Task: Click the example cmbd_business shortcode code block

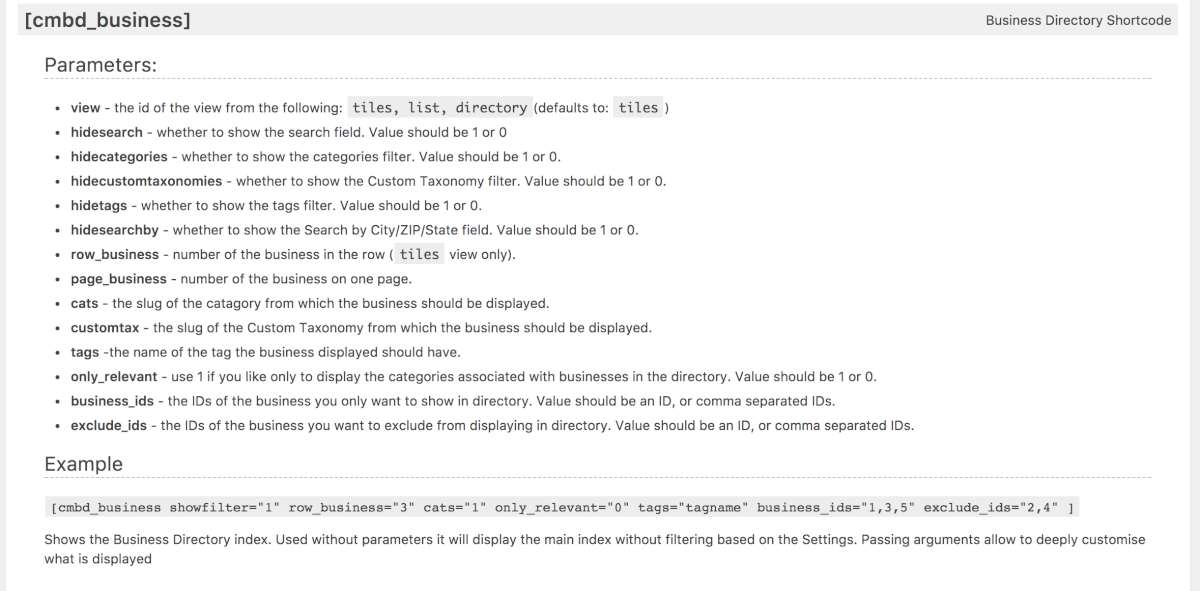Action: pyautogui.click(x=561, y=508)
